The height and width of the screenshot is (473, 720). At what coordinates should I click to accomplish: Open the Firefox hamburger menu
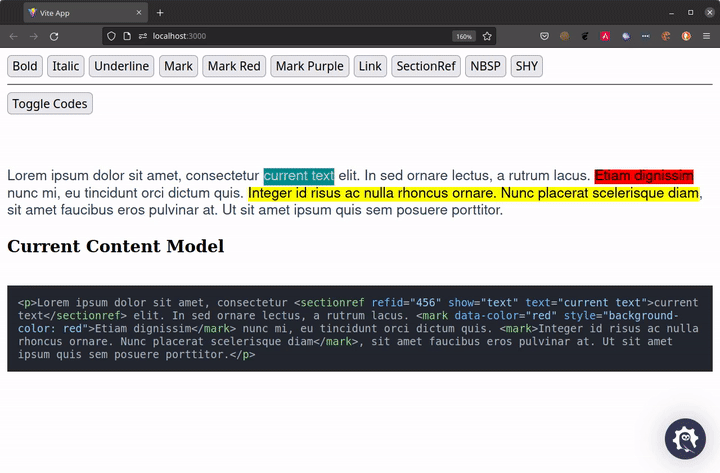coord(706,36)
